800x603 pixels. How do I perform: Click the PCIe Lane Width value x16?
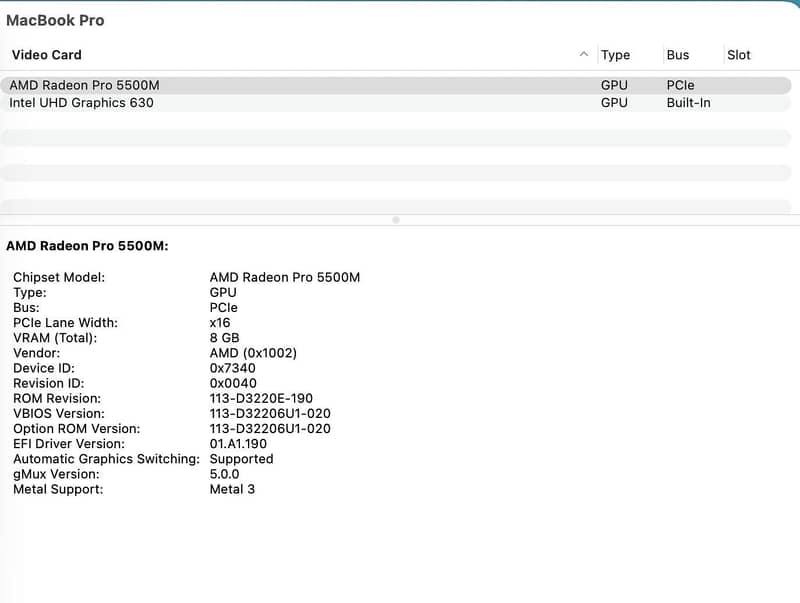click(220, 322)
